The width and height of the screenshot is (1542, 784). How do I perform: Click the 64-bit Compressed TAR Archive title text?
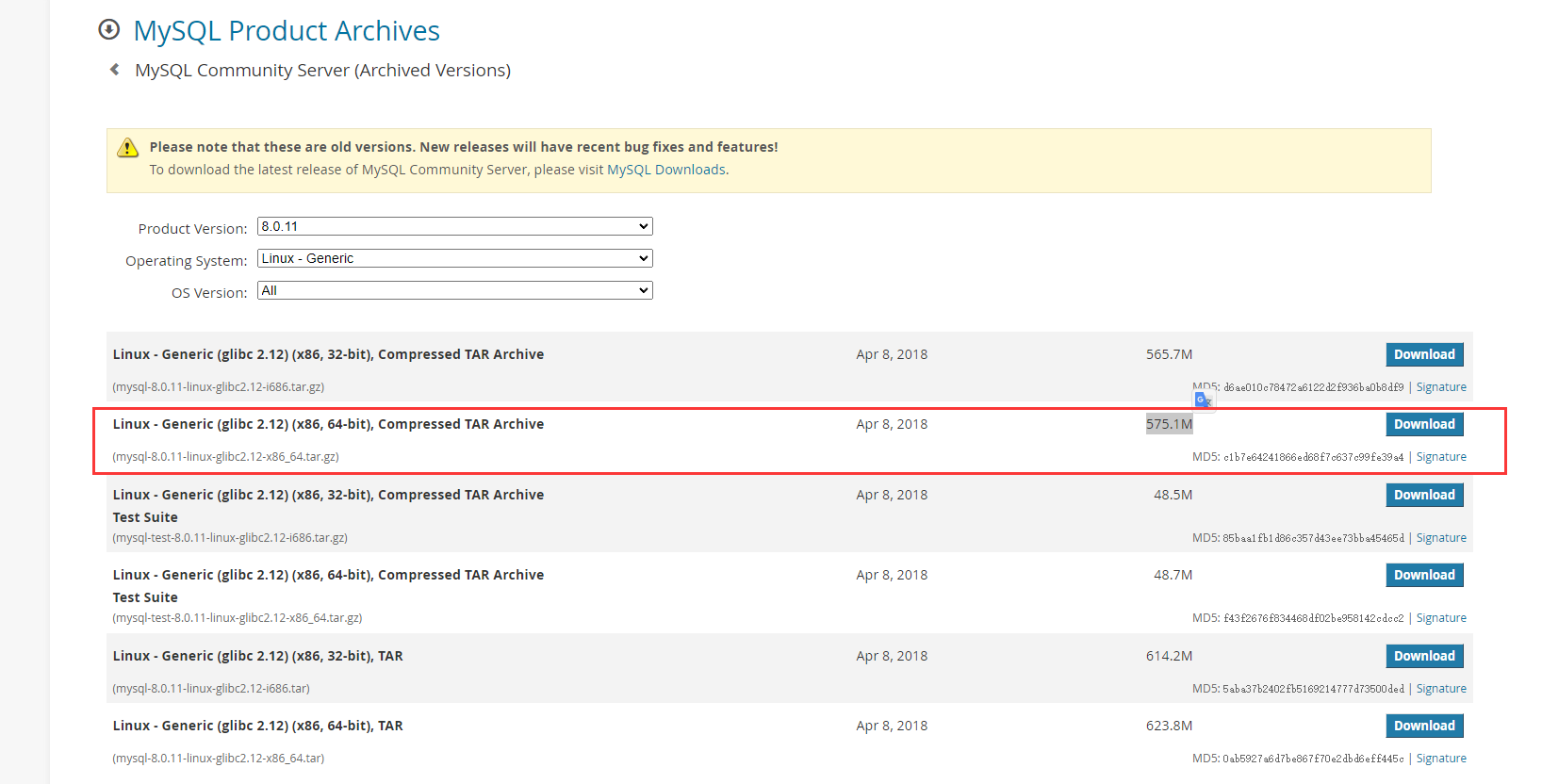pyautogui.click(x=328, y=424)
